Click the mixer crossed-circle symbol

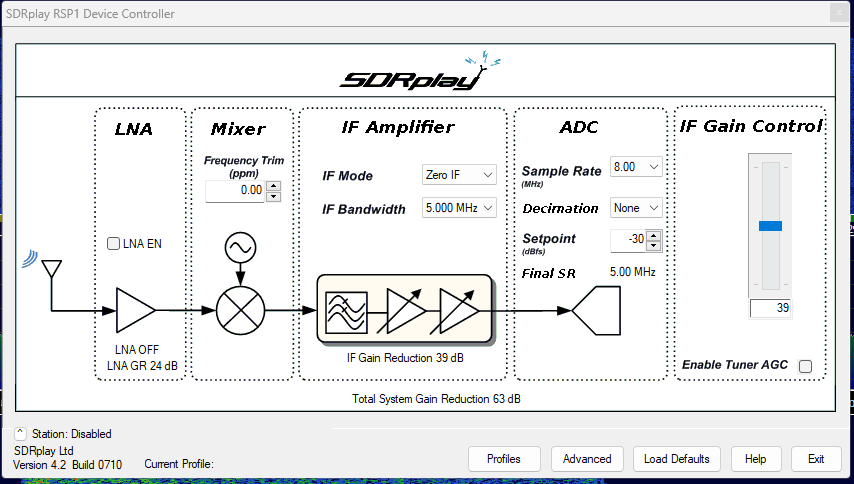tap(240, 310)
